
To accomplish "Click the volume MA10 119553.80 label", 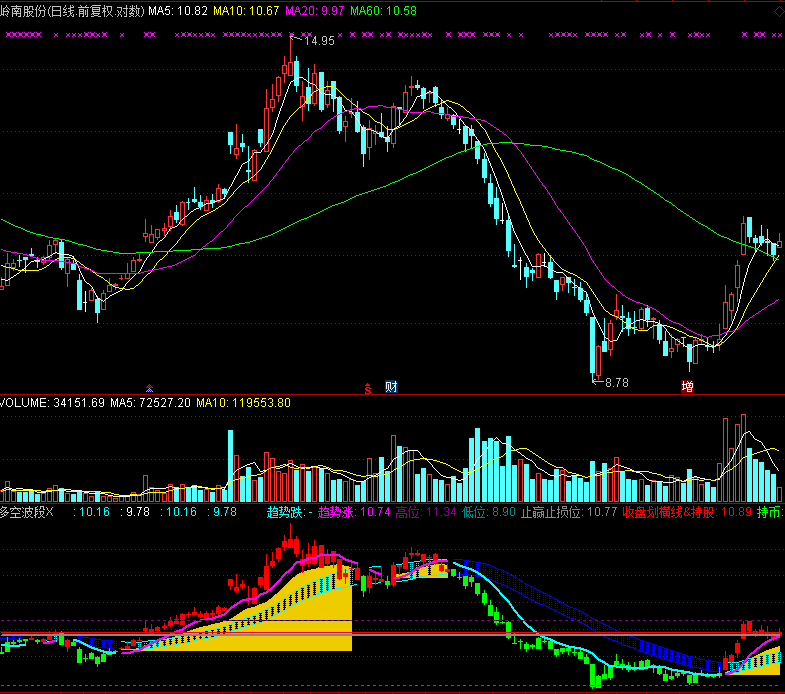I will pos(243,403).
